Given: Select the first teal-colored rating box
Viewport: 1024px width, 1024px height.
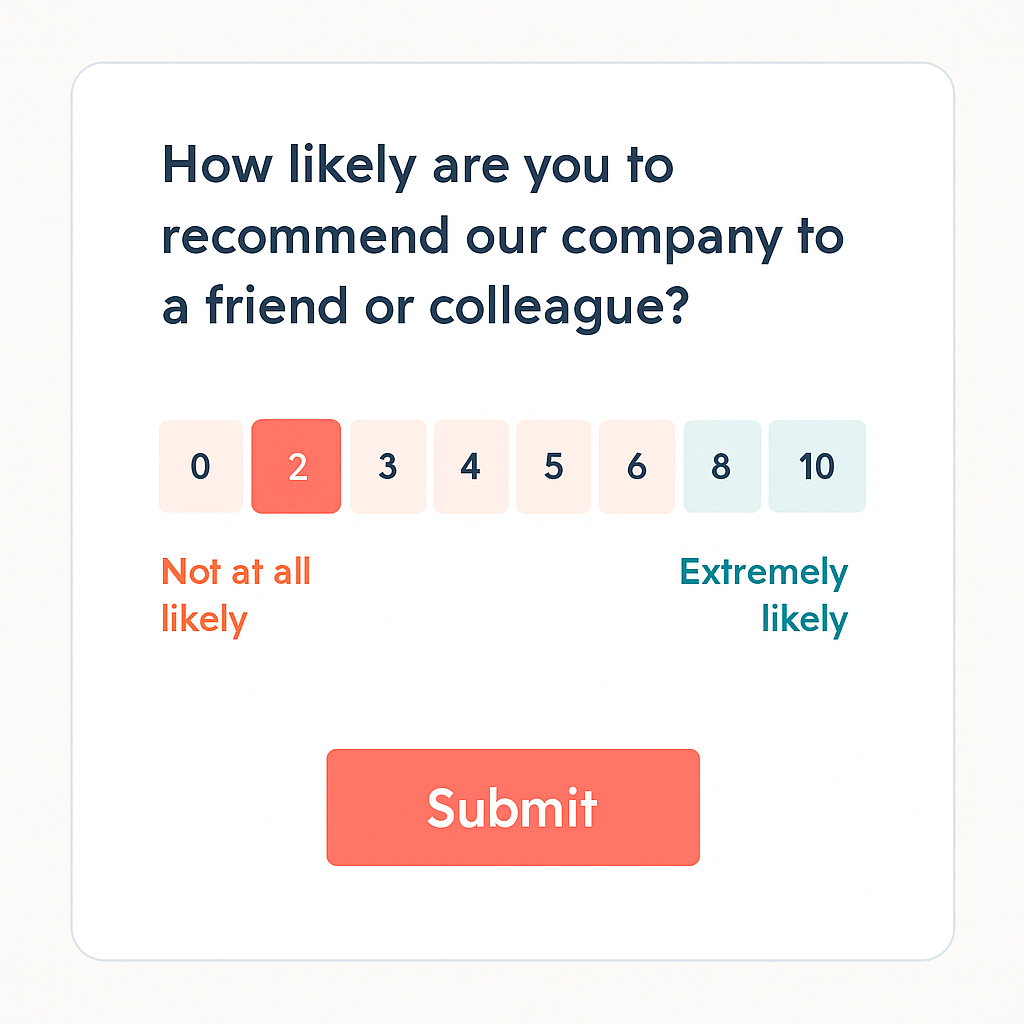Looking at the screenshot, I should [721, 466].
